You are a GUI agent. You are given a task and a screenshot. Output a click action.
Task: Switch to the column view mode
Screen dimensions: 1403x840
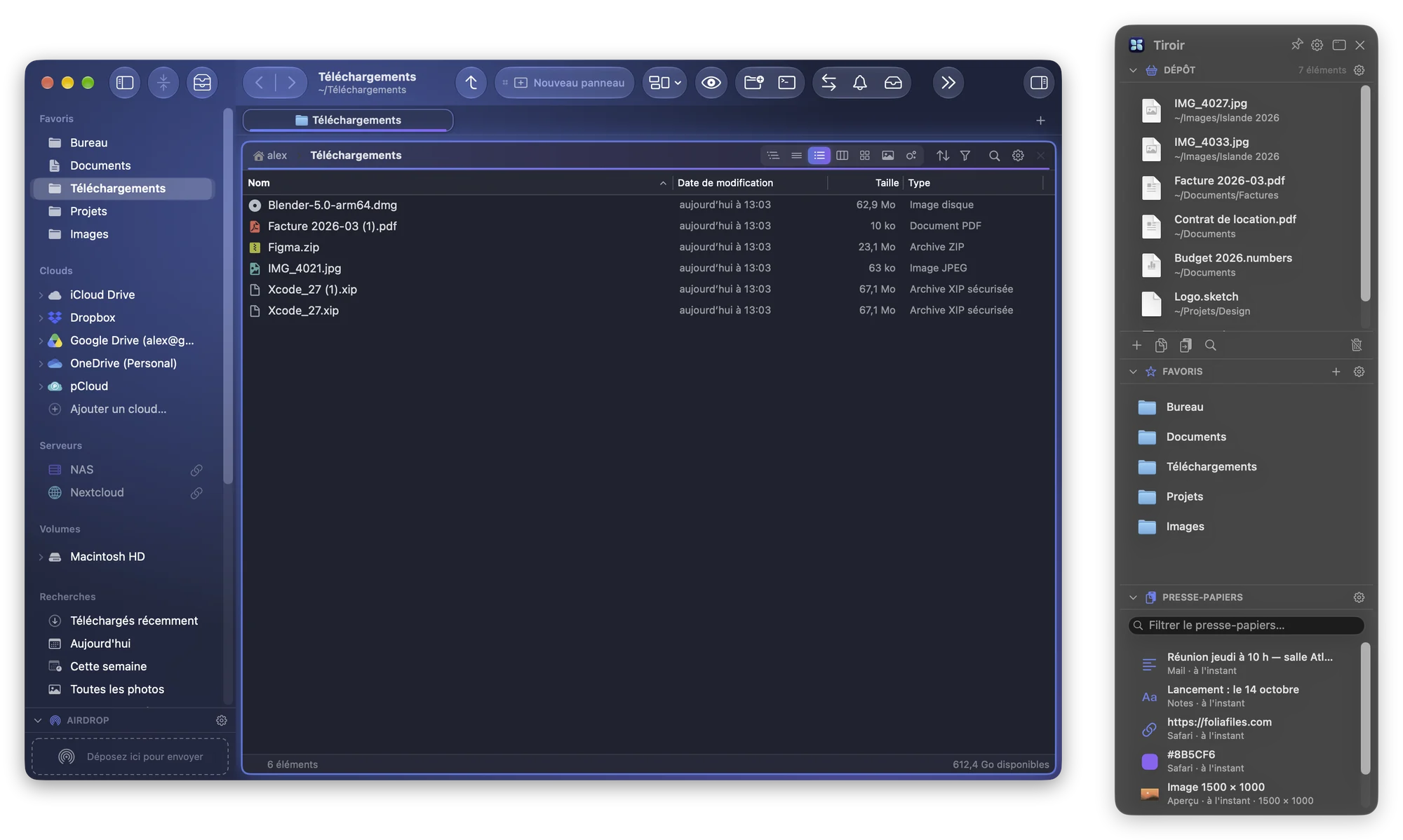tap(842, 156)
